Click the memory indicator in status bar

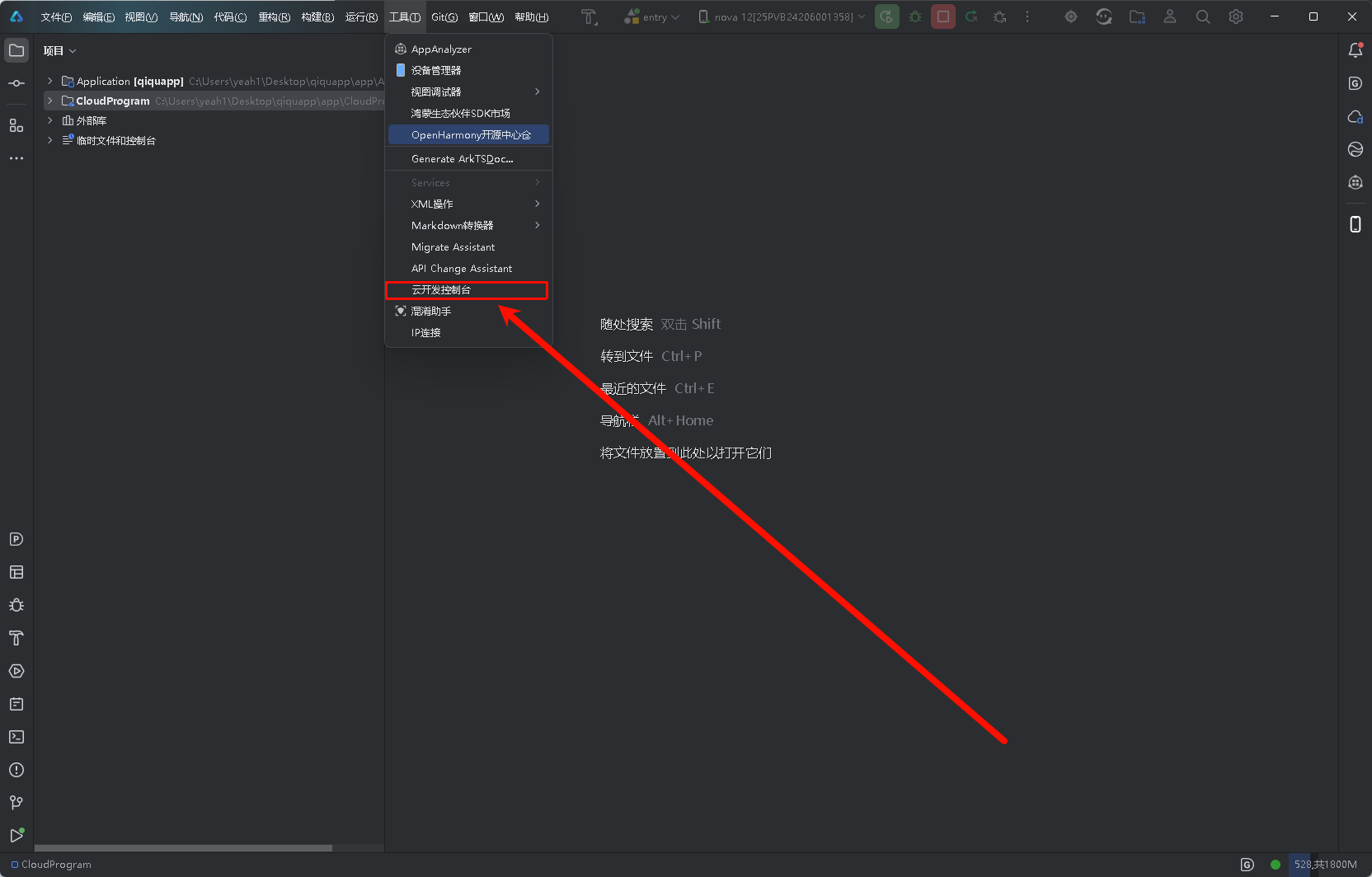[x=1325, y=865]
